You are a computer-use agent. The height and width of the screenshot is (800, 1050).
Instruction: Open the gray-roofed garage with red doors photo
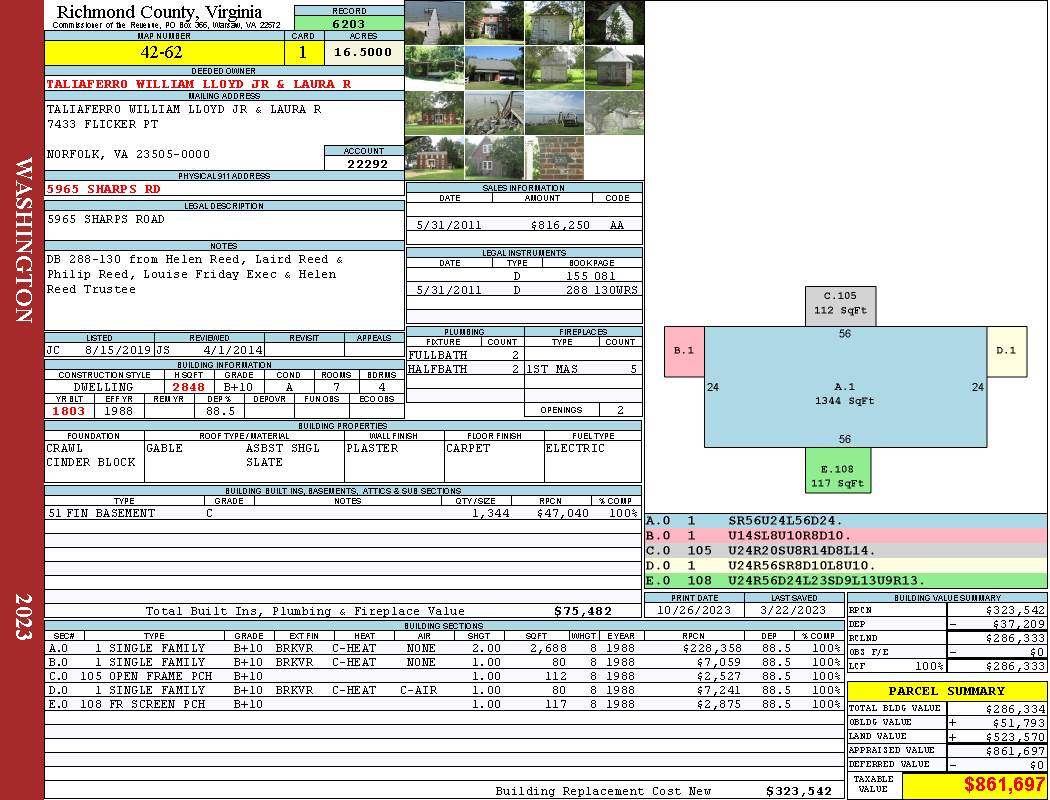point(495,68)
